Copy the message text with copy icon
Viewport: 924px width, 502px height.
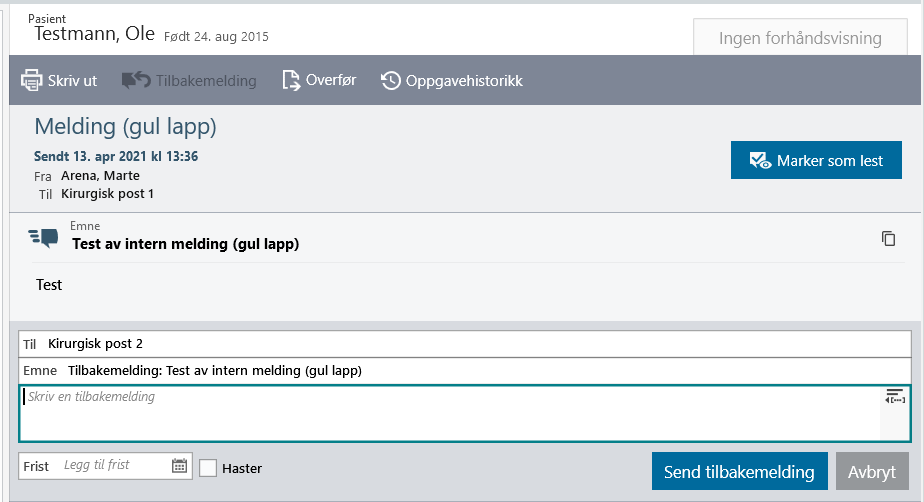(x=888, y=238)
